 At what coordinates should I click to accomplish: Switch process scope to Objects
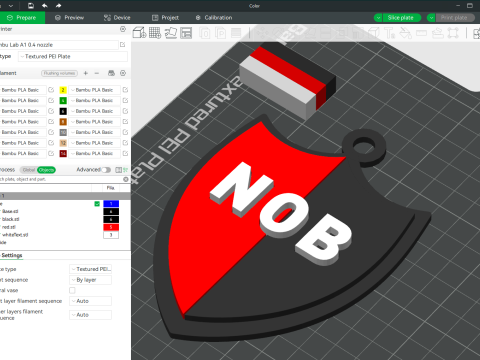46,170
